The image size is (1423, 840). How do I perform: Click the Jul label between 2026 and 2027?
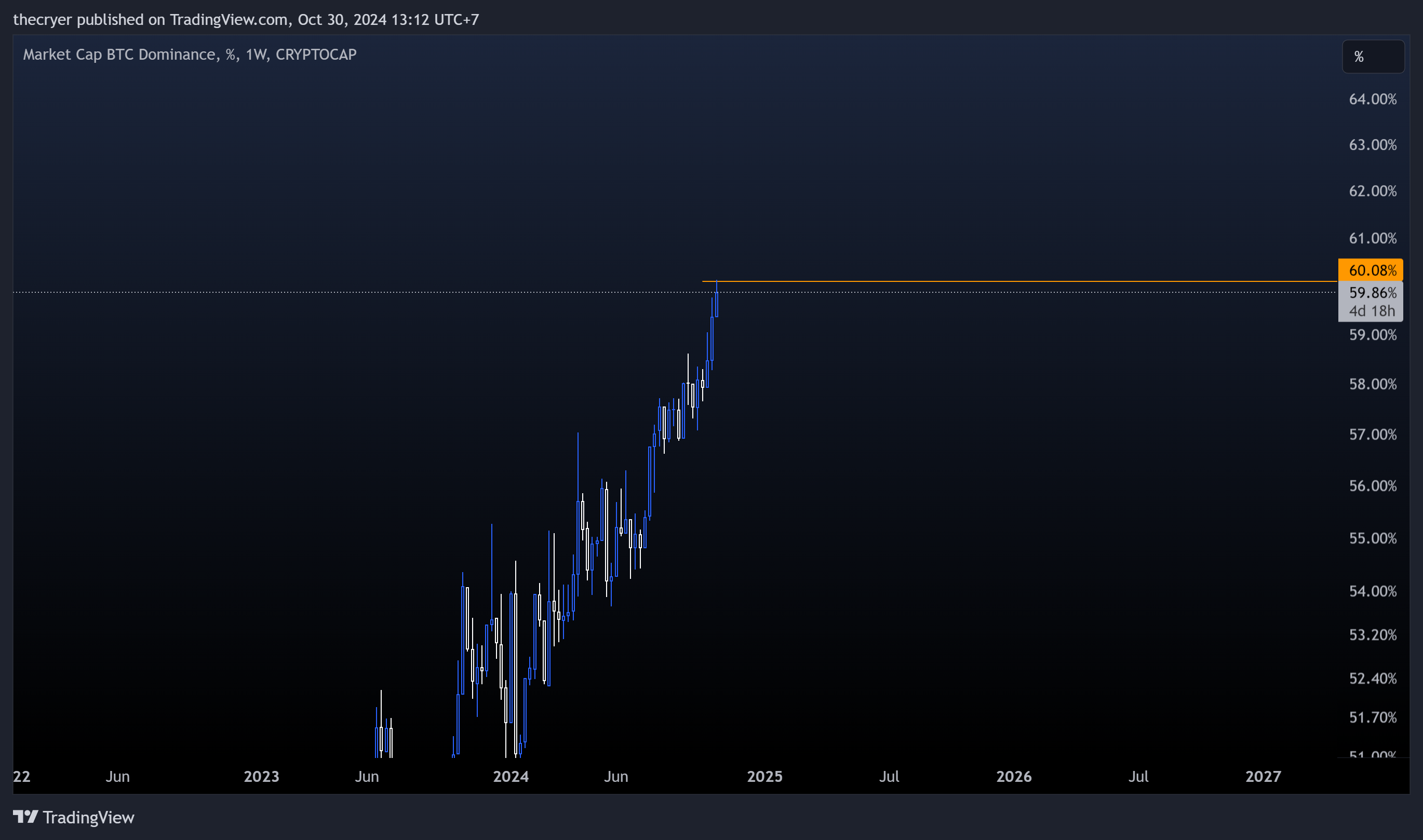[x=1138, y=776]
